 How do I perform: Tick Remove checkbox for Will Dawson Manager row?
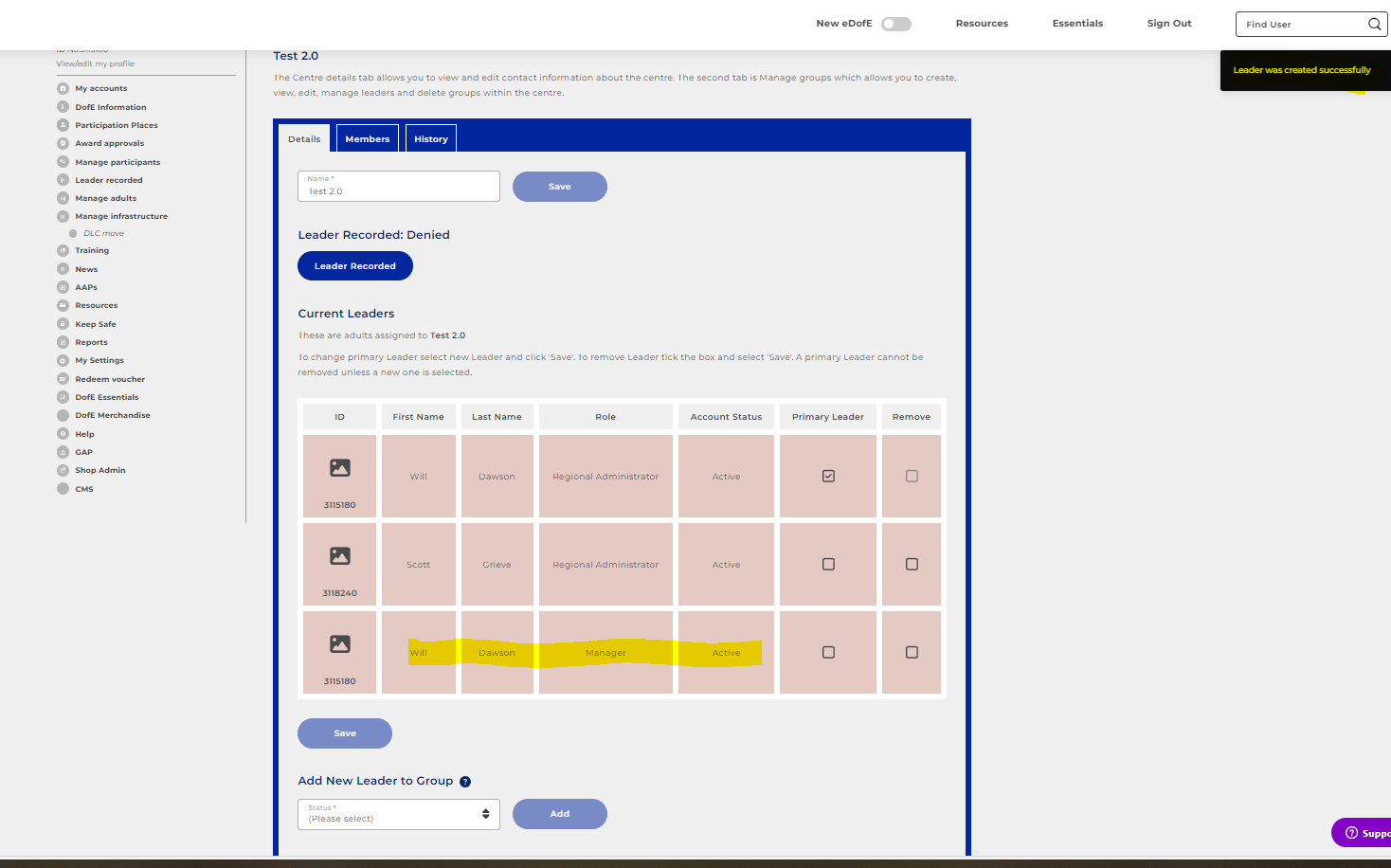912,653
